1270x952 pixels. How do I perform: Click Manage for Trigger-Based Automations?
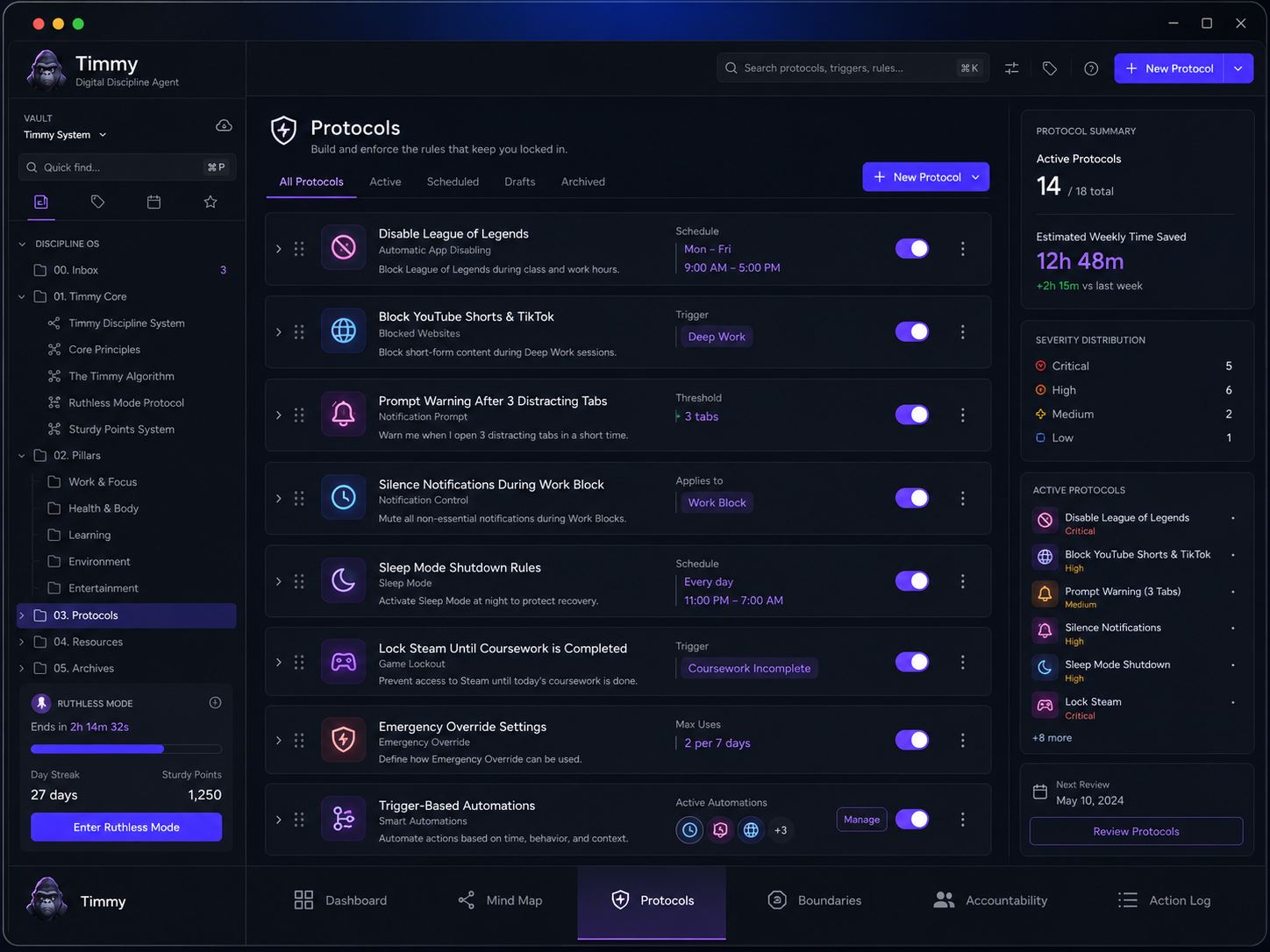coord(861,820)
